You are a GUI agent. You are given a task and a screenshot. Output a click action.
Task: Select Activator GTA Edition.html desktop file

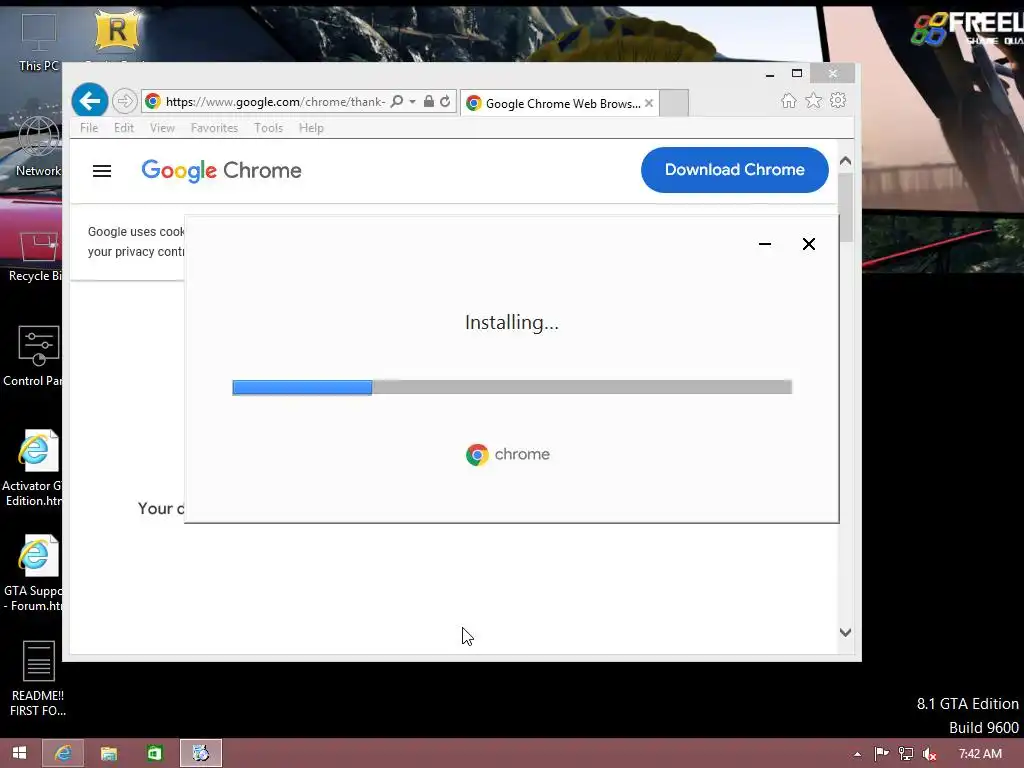(33, 468)
